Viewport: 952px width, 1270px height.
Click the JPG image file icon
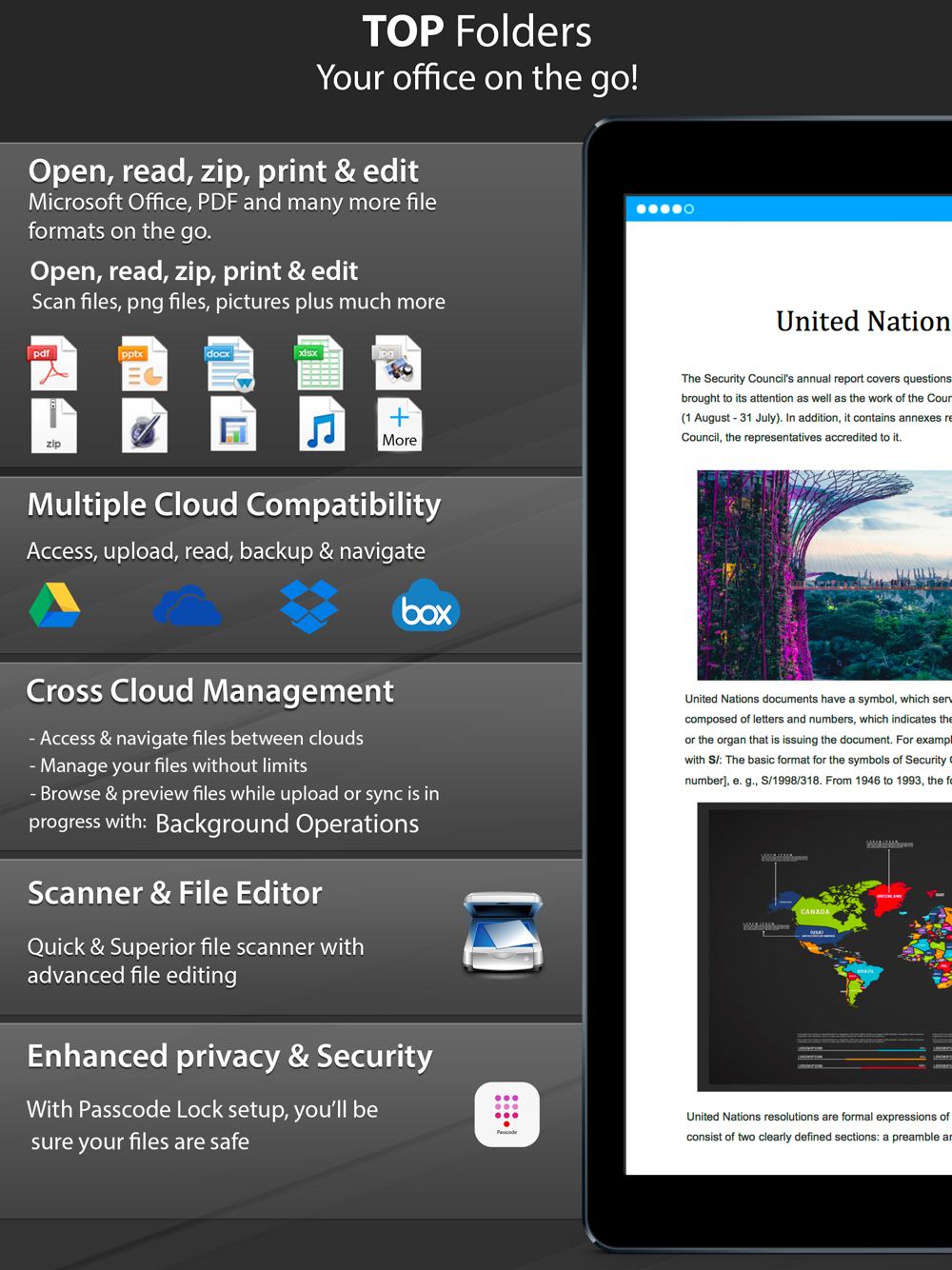pos(398,363)
